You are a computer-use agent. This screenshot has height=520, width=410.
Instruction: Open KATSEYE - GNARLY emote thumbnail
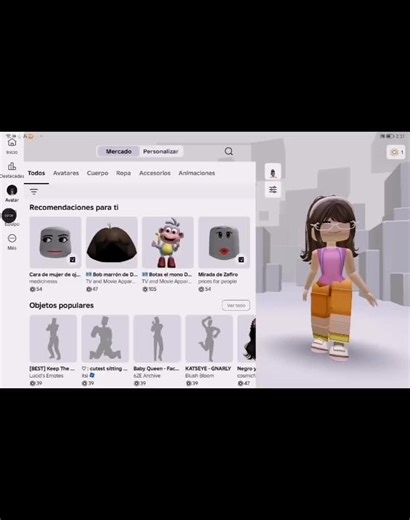209,338
